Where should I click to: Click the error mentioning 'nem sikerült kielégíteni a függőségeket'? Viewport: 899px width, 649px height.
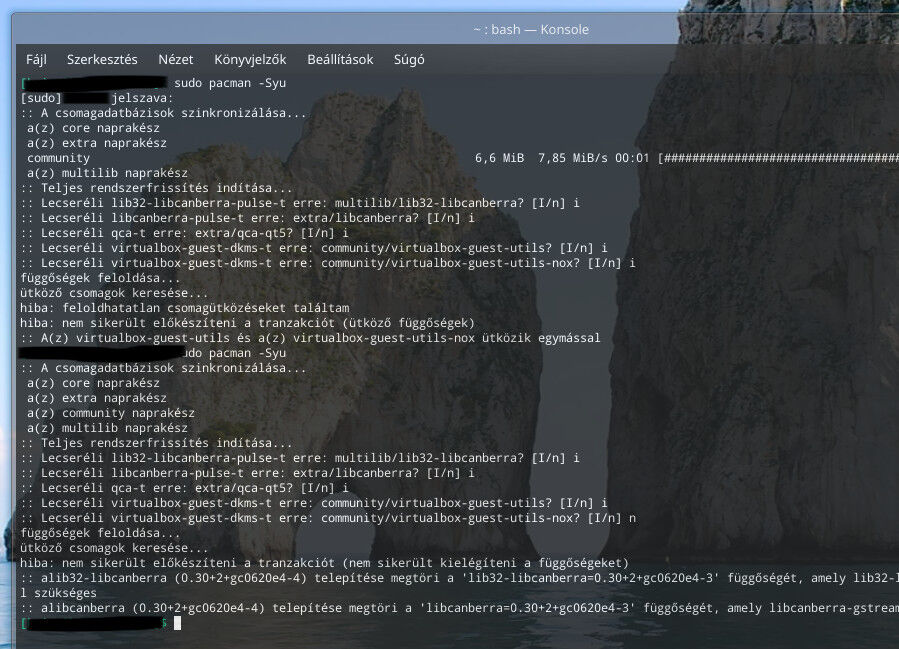[x=325, y=562]
